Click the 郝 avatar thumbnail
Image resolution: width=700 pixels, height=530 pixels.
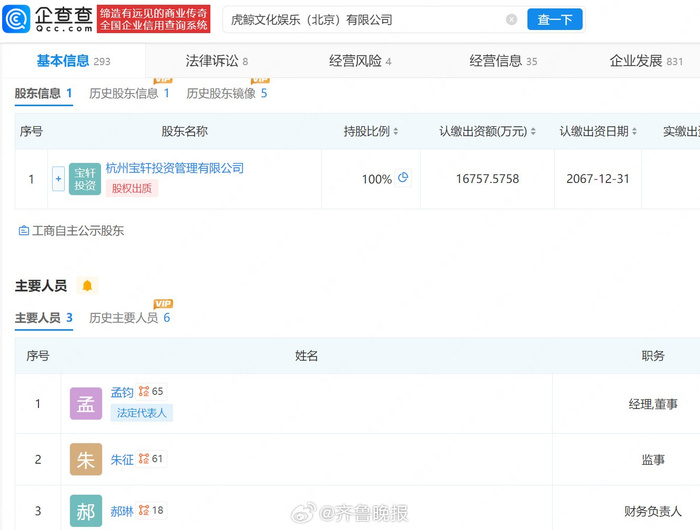(86, 511)
